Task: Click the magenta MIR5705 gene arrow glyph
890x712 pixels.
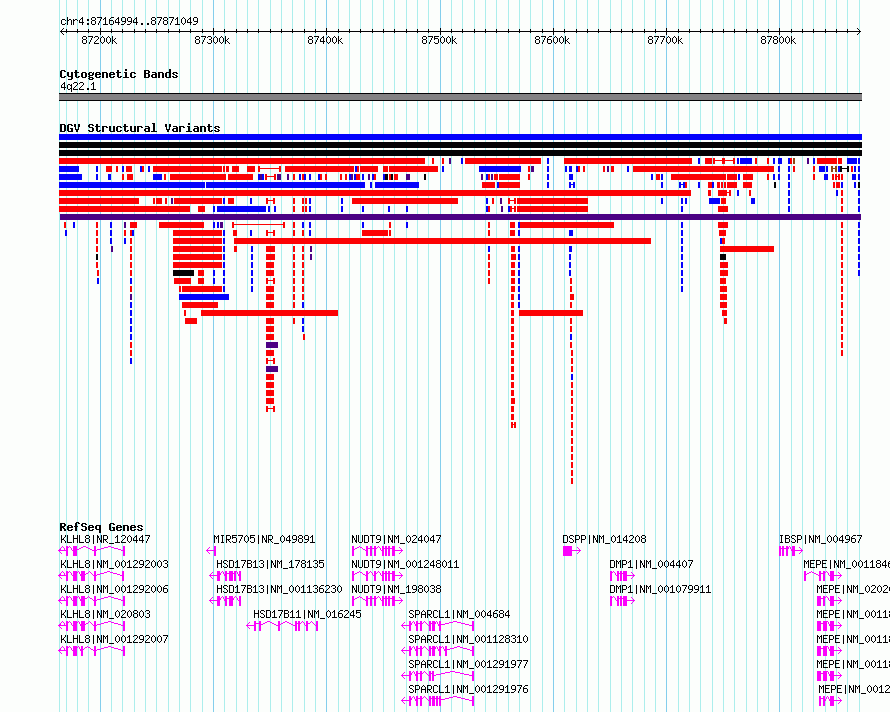Action: [211, 551]
